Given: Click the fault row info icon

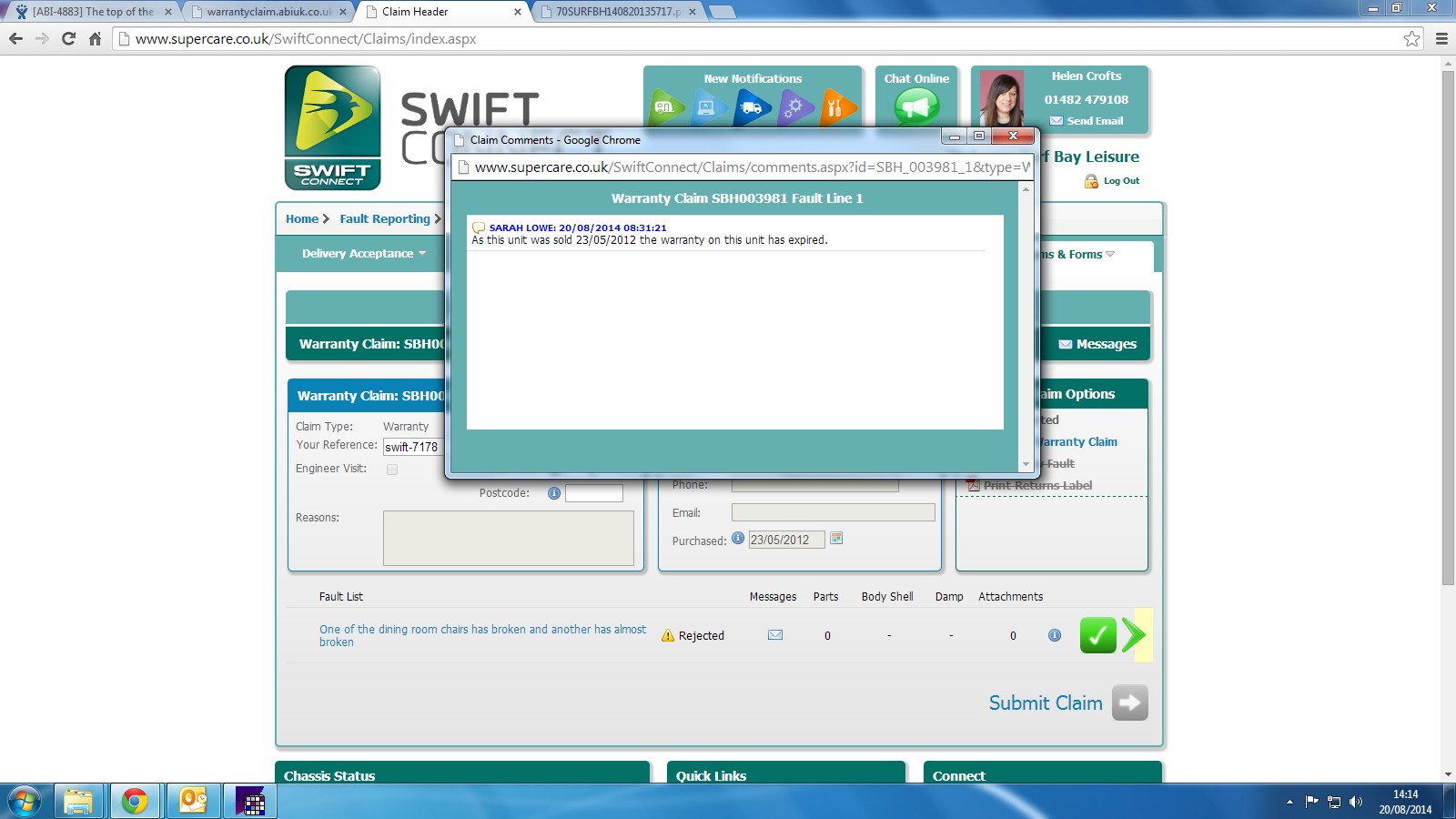Looking at the screenshot, I should (1055, 635).
